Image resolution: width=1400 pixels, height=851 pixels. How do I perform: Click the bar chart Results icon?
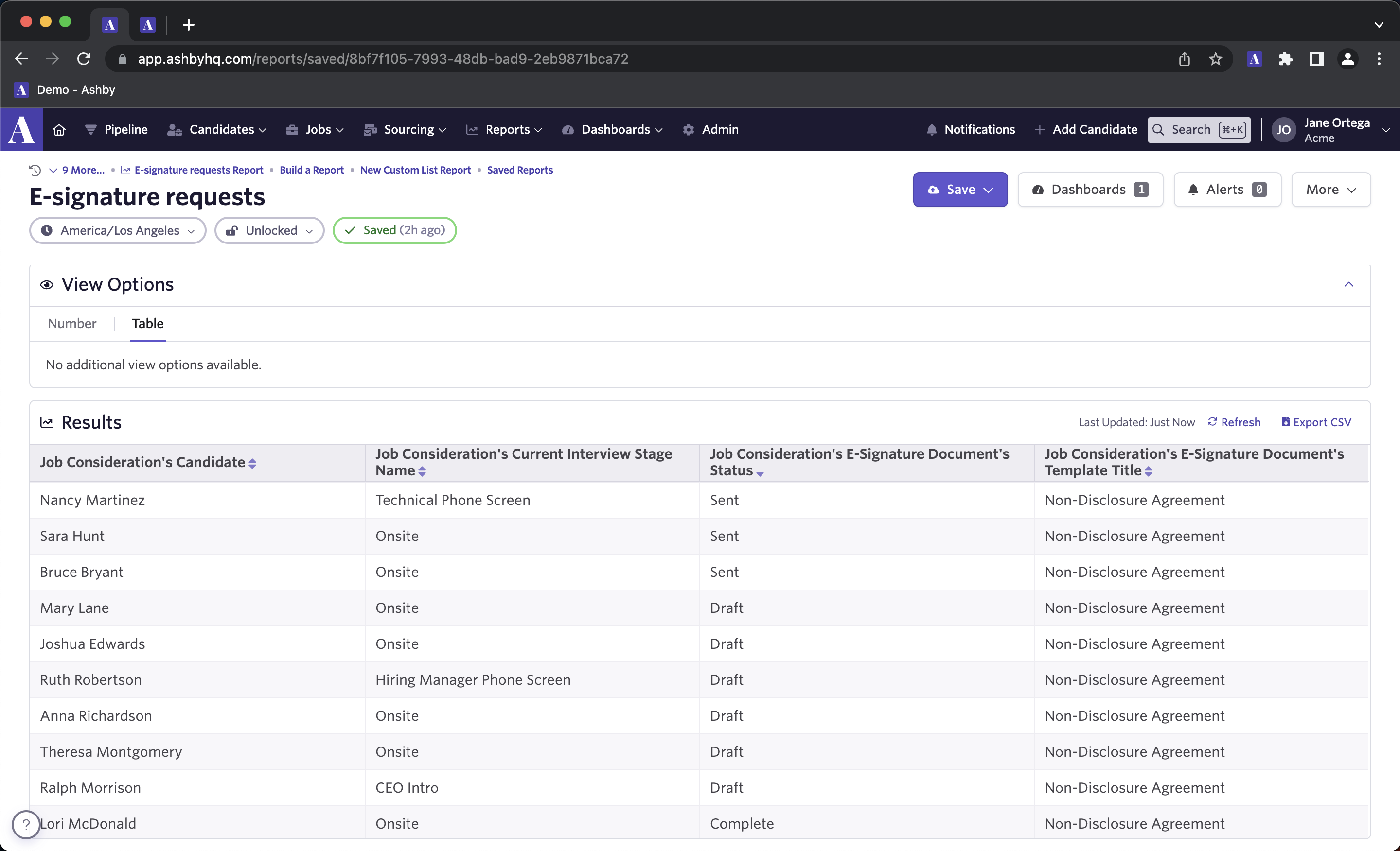pyautogui.click(x=47, y=421)
